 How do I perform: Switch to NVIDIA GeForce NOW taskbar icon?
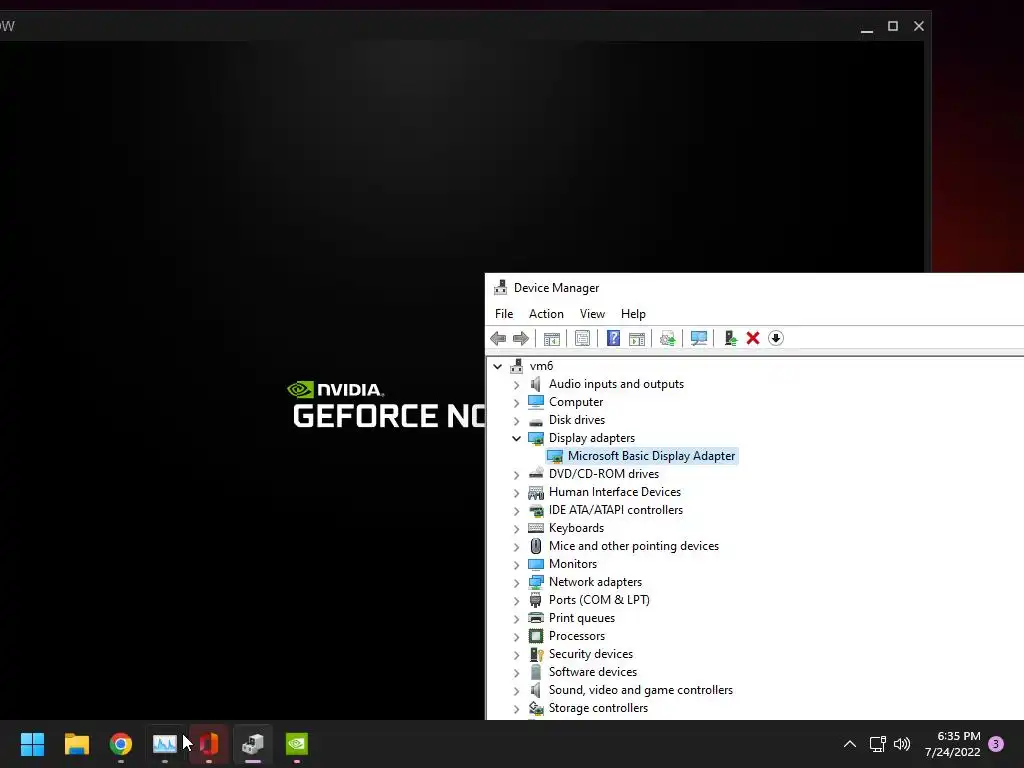coord(297,744)
